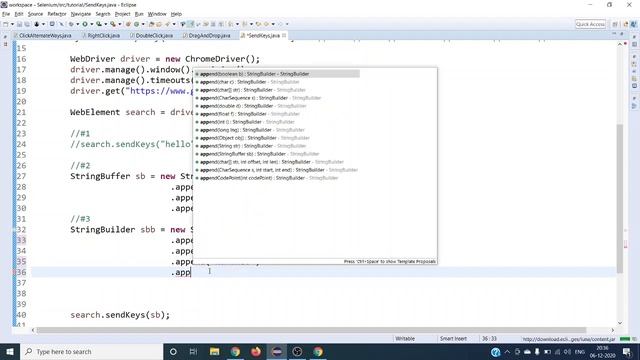The height and width of the screenshot is (360, 640).
Task: Expand the Debug dropdown arrow
Action: (x=78, y=24)
